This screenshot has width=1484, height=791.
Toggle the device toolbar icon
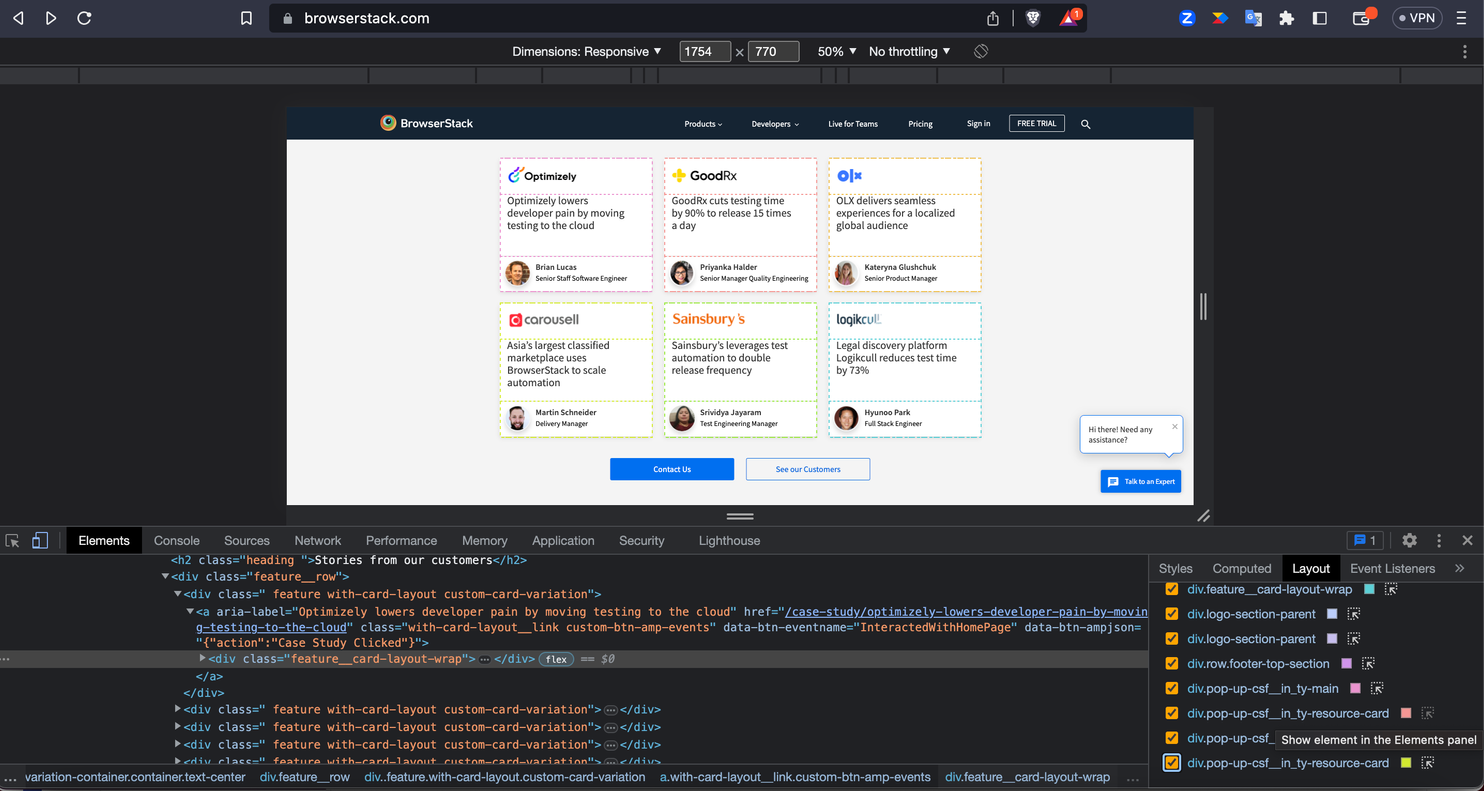40,541
